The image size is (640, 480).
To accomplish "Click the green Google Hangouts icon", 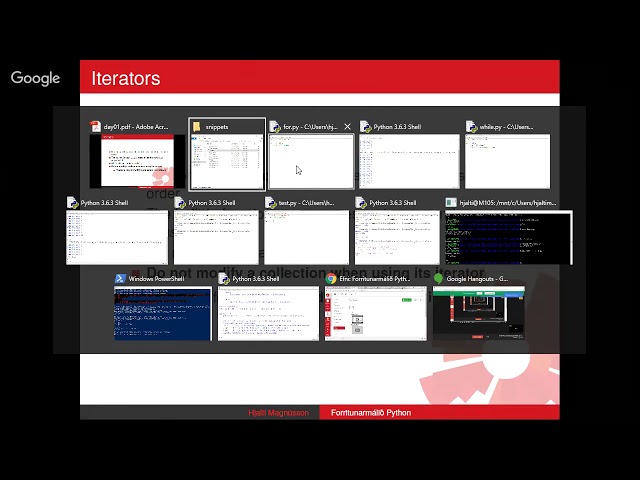I will click(x=438, y=278).
